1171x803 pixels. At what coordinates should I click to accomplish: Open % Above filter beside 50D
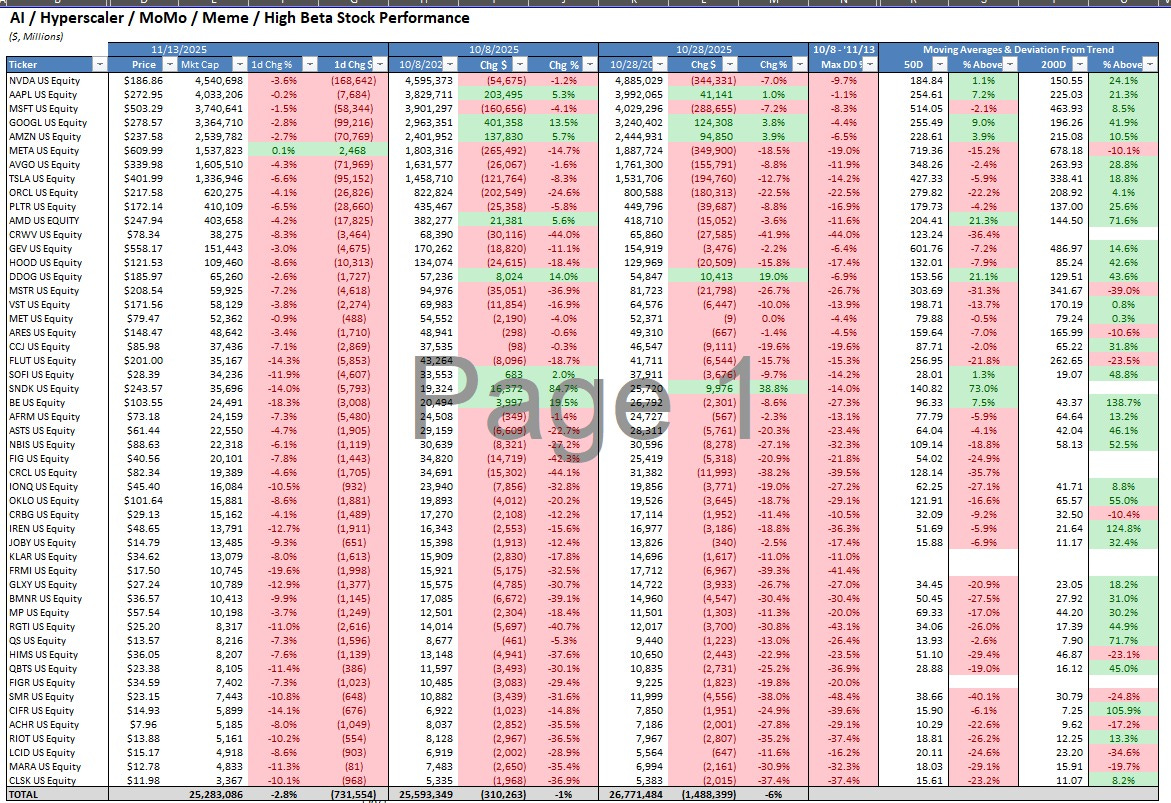pyautogui.click(x=1010, y=65)
